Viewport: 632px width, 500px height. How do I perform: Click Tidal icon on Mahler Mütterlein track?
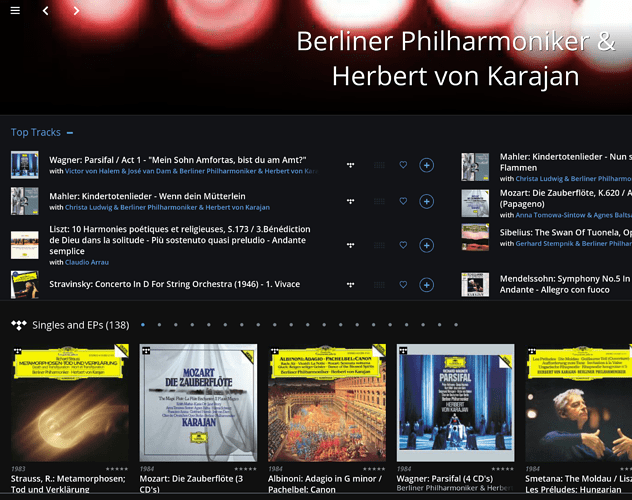[x=351, y=201]
